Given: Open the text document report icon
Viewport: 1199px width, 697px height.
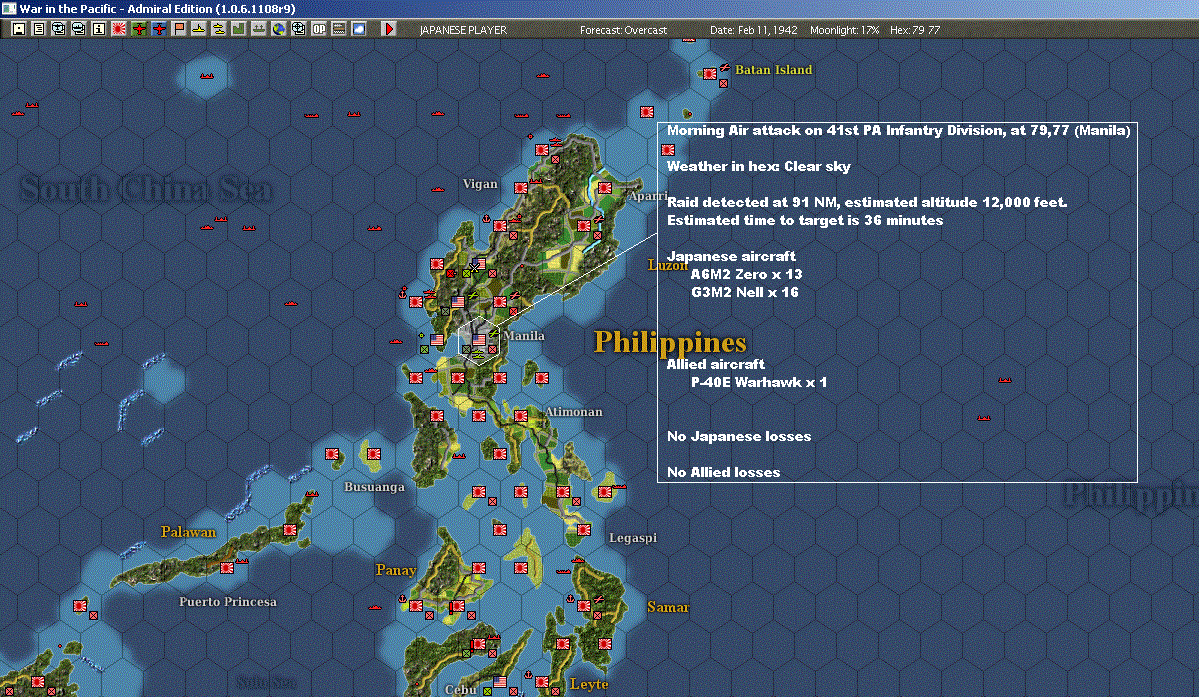Looking at the screenshot, I should click(39, 28).
